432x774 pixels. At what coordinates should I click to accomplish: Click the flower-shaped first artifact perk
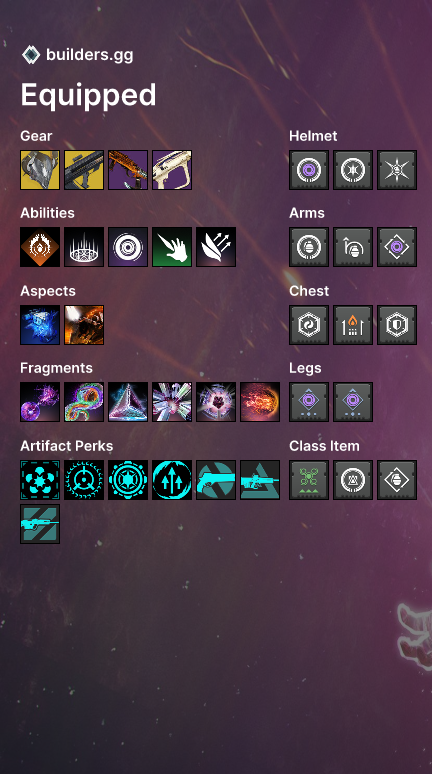click(x=40, y=480)
